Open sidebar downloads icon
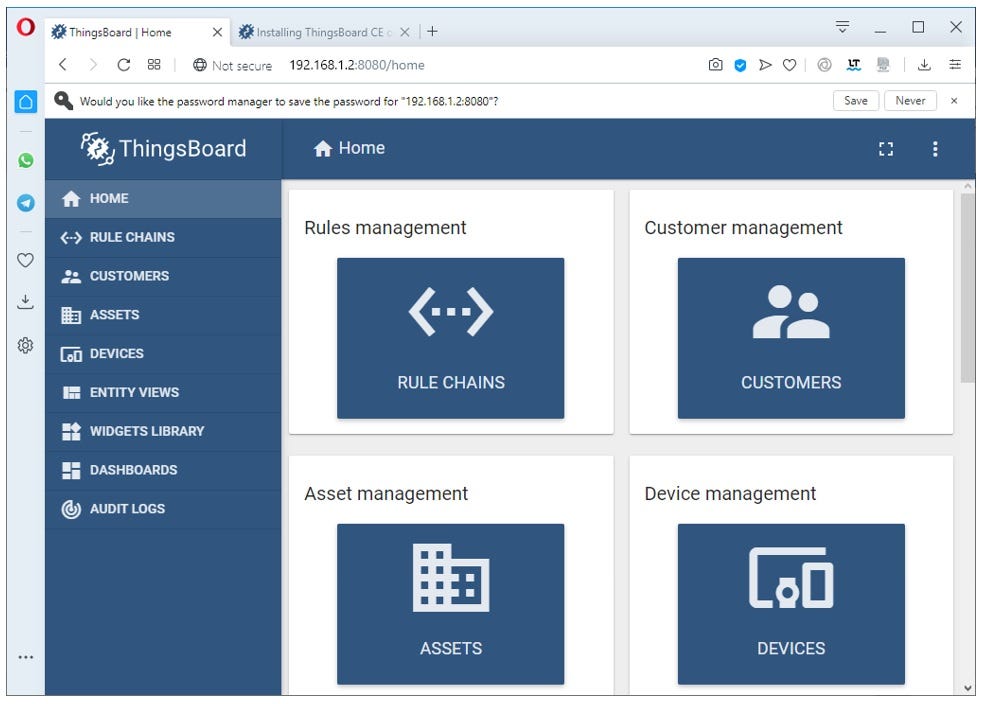The width and height of the screenshot is (984, 704). [25, 302]
